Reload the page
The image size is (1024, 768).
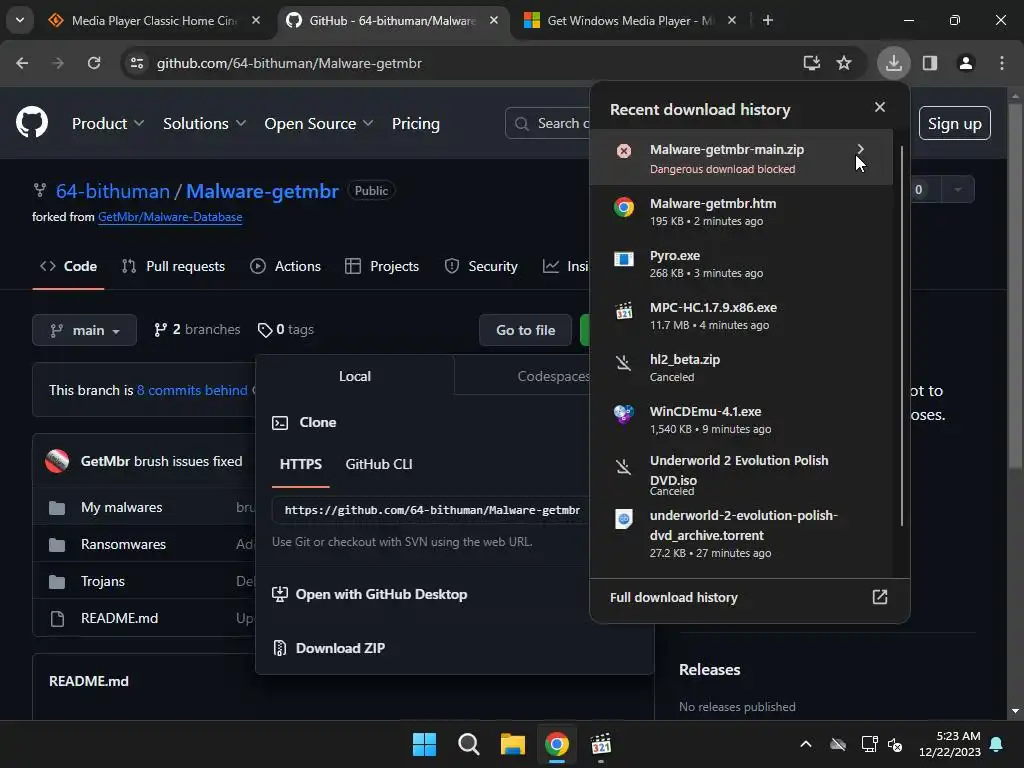pos(94,63)
